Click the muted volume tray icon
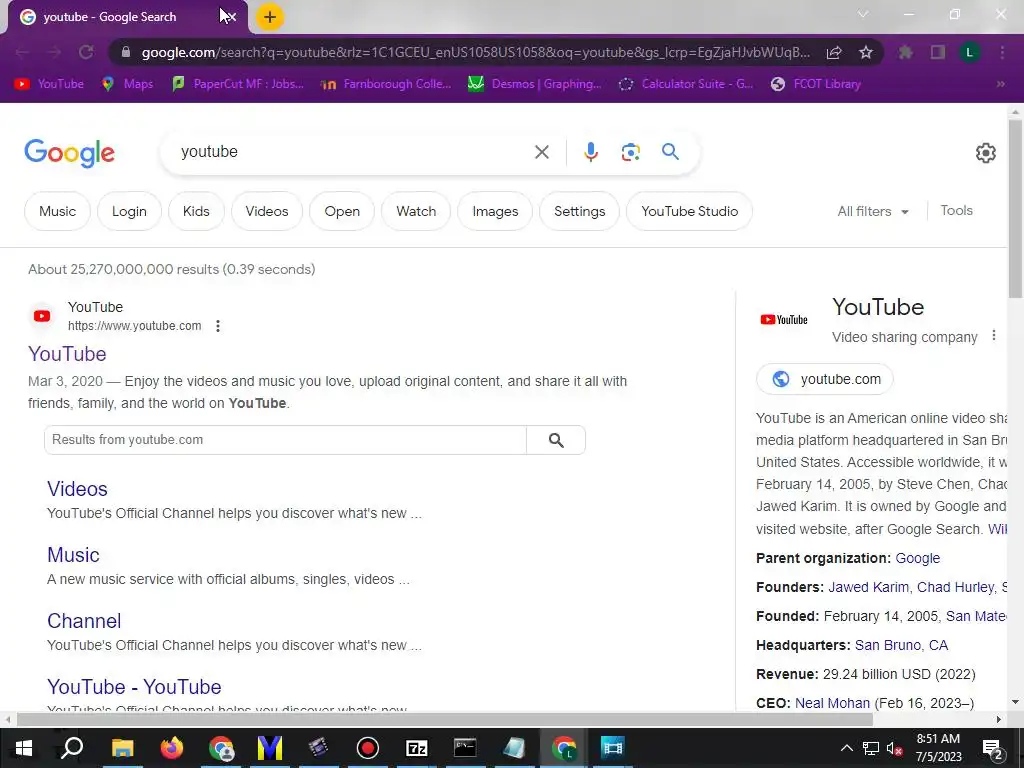The image size is (1024, 768). pyautogui.click(x=894, y=748)
